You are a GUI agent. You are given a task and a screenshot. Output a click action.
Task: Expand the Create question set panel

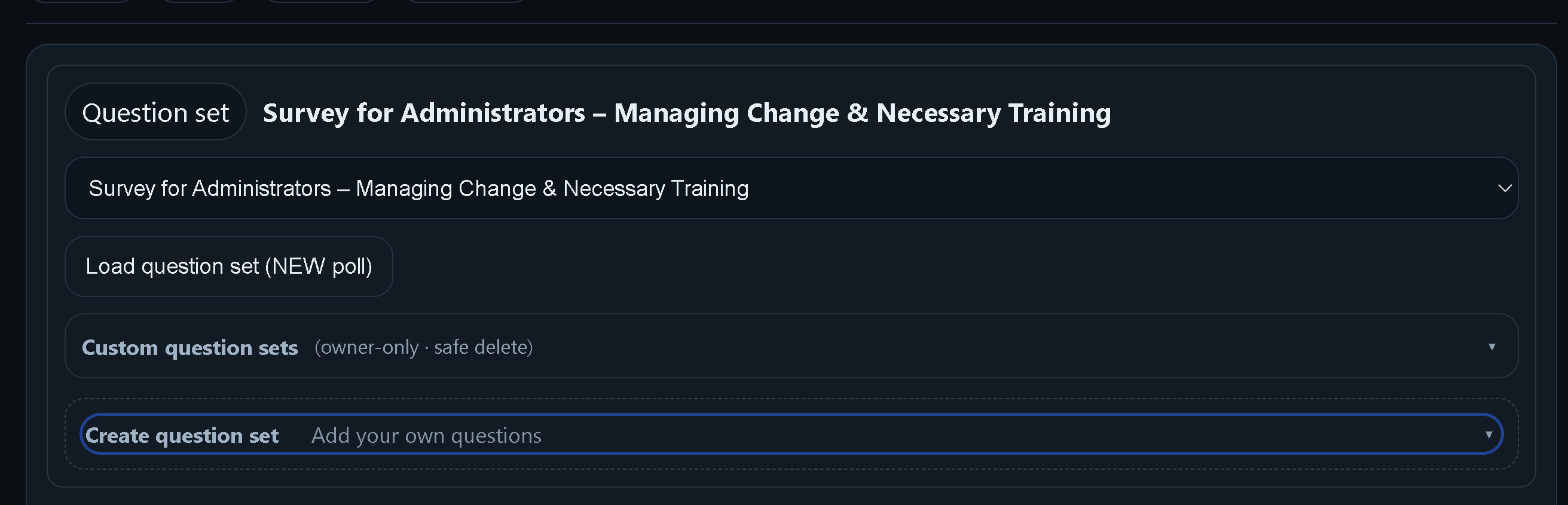tap(790, 434)
